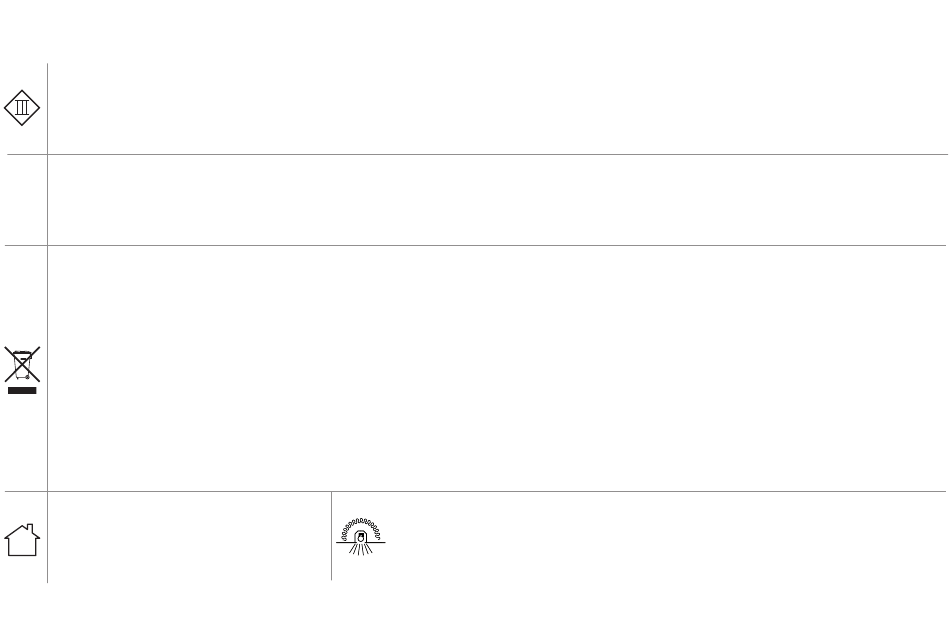Click the Roman numeral inside the diamond
This screenshot has height=637, width=950.
22,108
